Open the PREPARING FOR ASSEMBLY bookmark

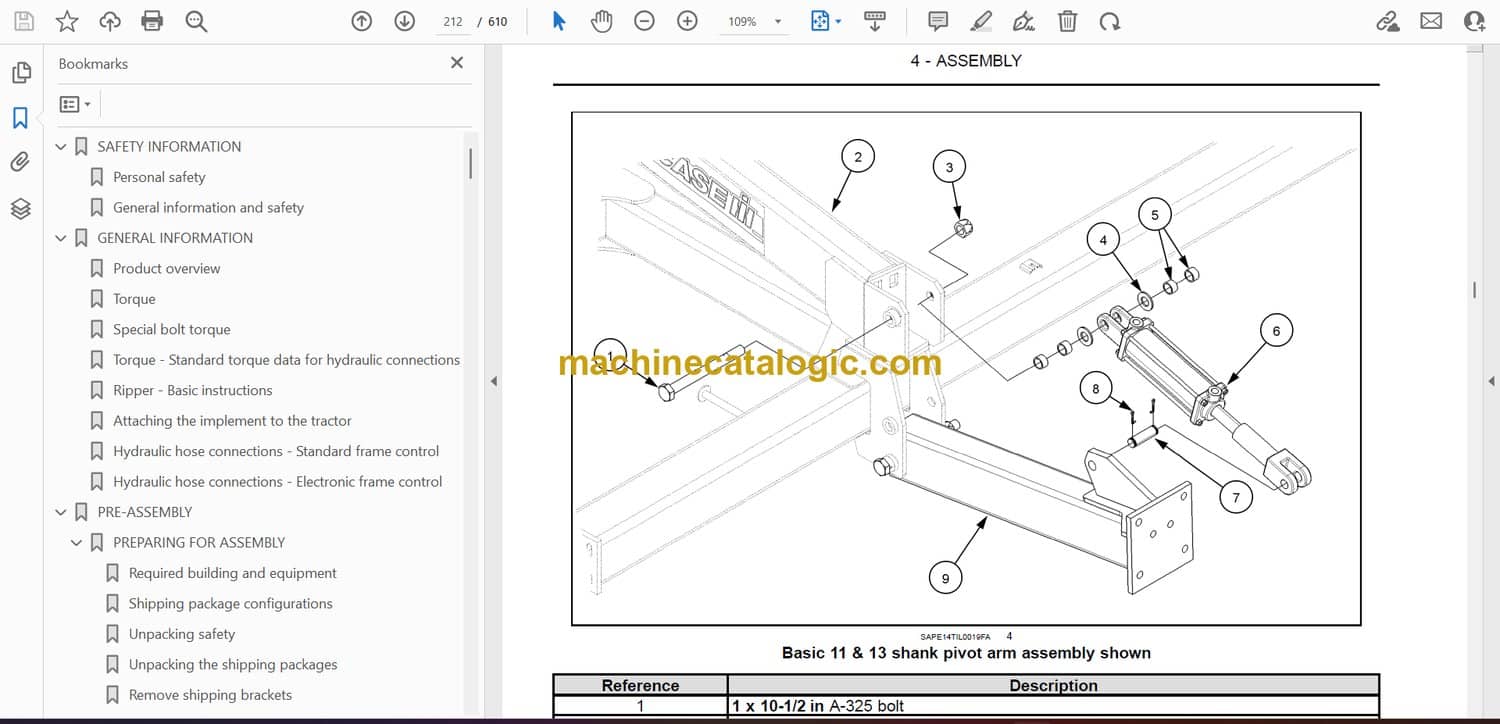click(199, 543)
